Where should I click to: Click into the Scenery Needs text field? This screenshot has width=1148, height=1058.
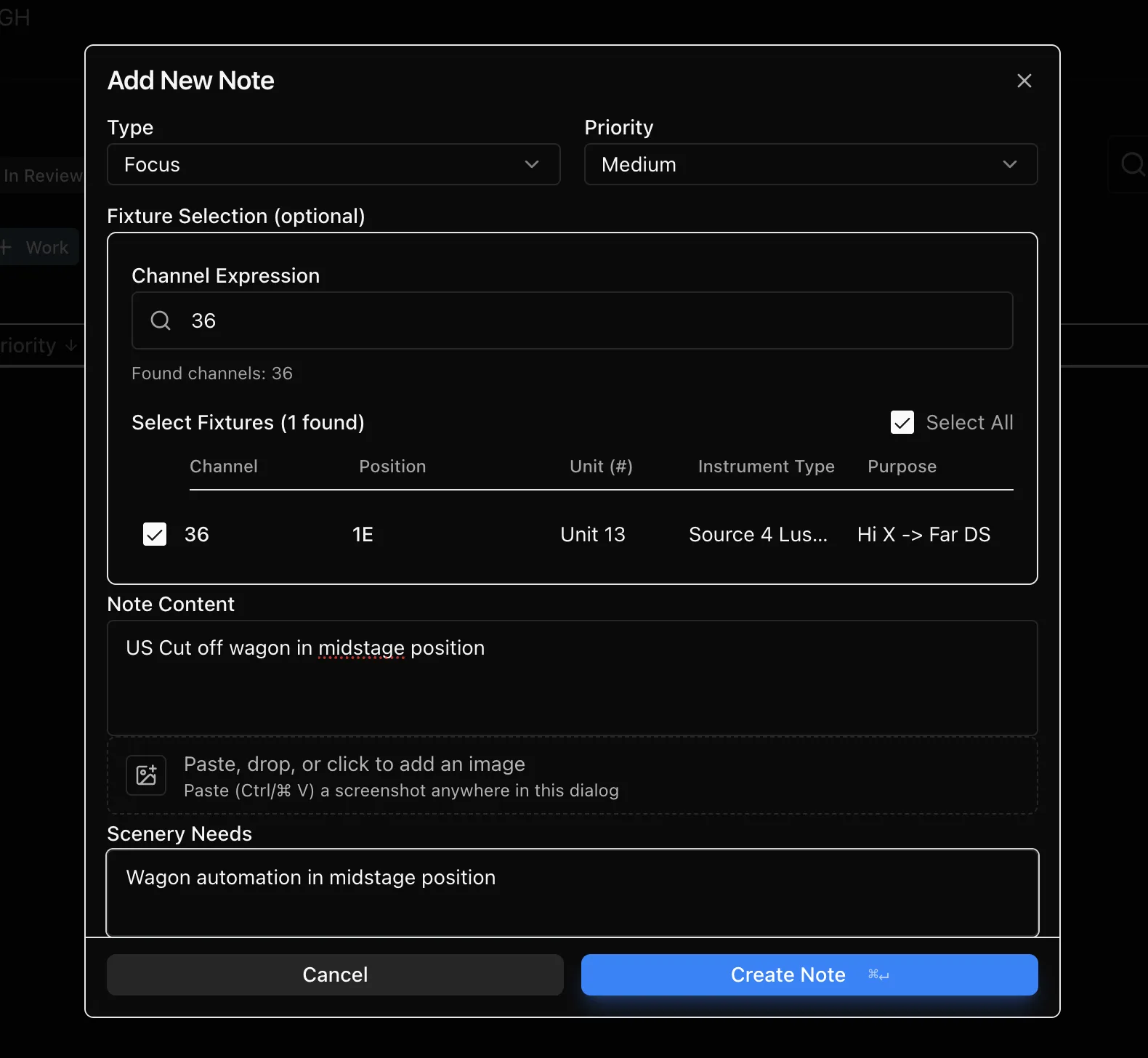(x=573, y=893)
